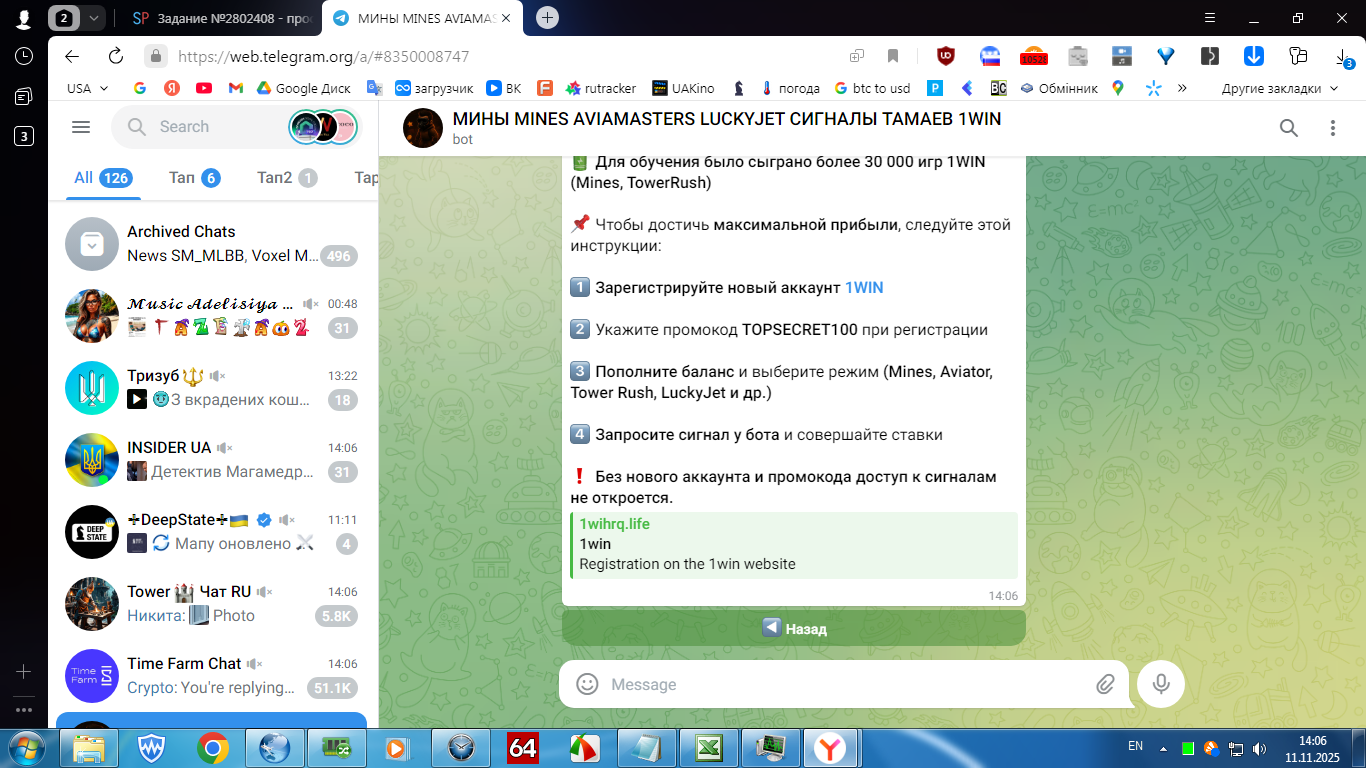View Telegram stories avatars
Viewport: 1366px width, 768px height.
coord(323,127)
